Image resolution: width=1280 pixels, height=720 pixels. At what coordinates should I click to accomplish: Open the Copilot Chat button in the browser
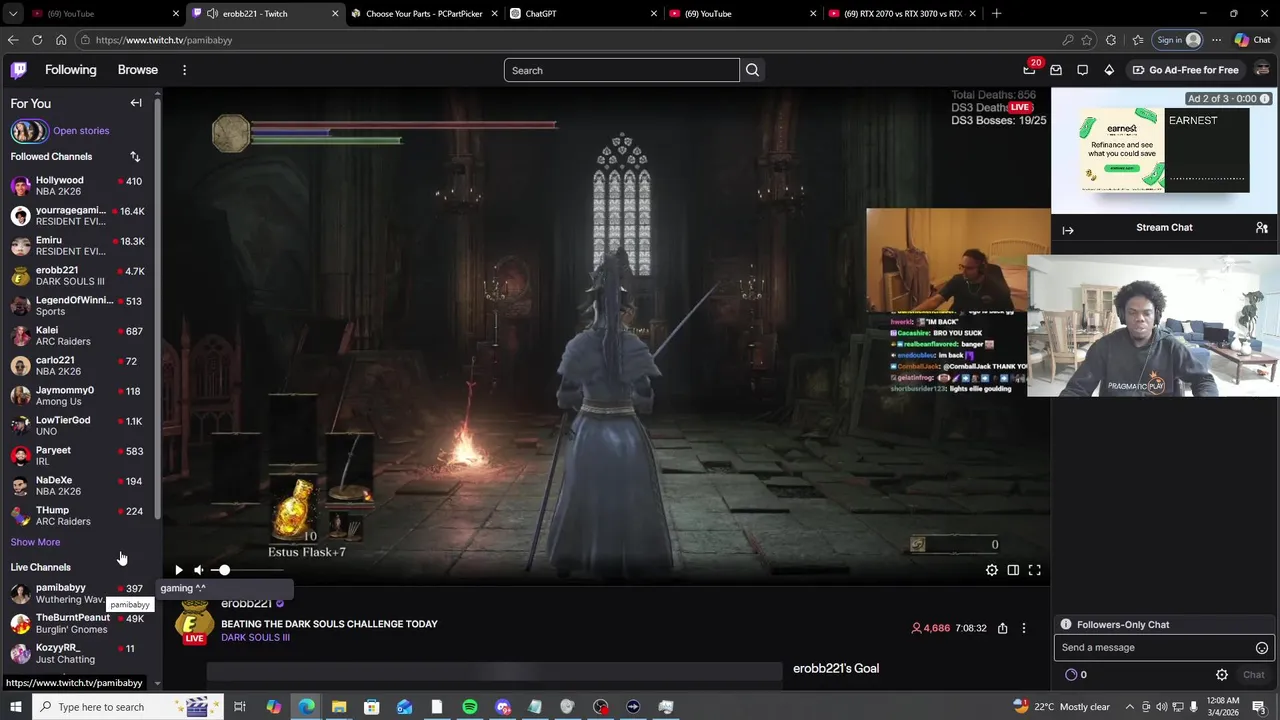pyautogui.click(x=1252, y=40)
